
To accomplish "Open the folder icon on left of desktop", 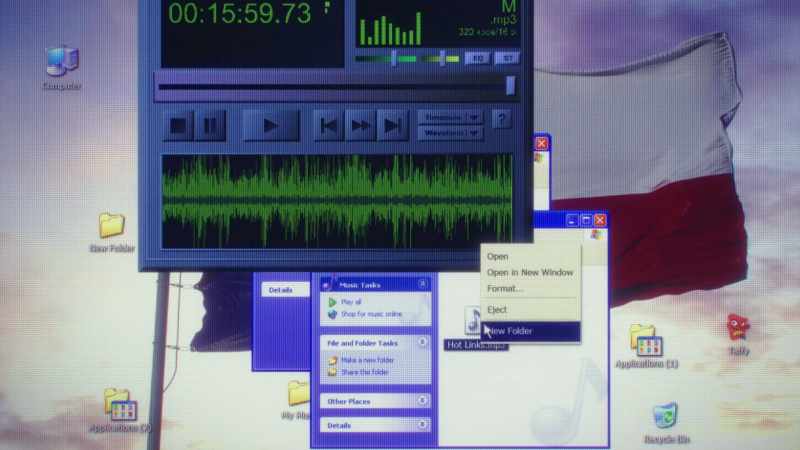I will tap(112, 225).
